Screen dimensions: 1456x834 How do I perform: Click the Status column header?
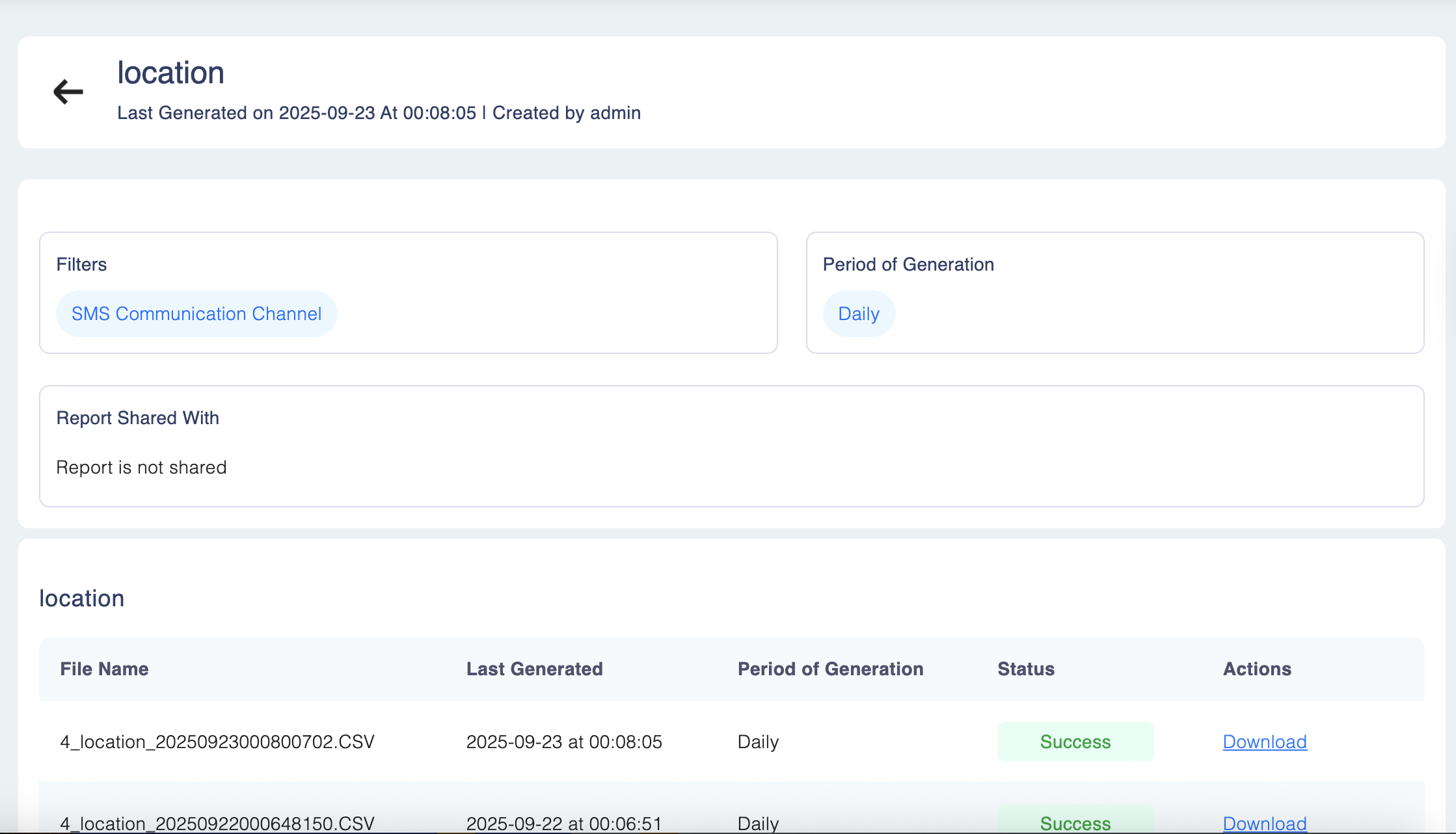point(1025,669)
